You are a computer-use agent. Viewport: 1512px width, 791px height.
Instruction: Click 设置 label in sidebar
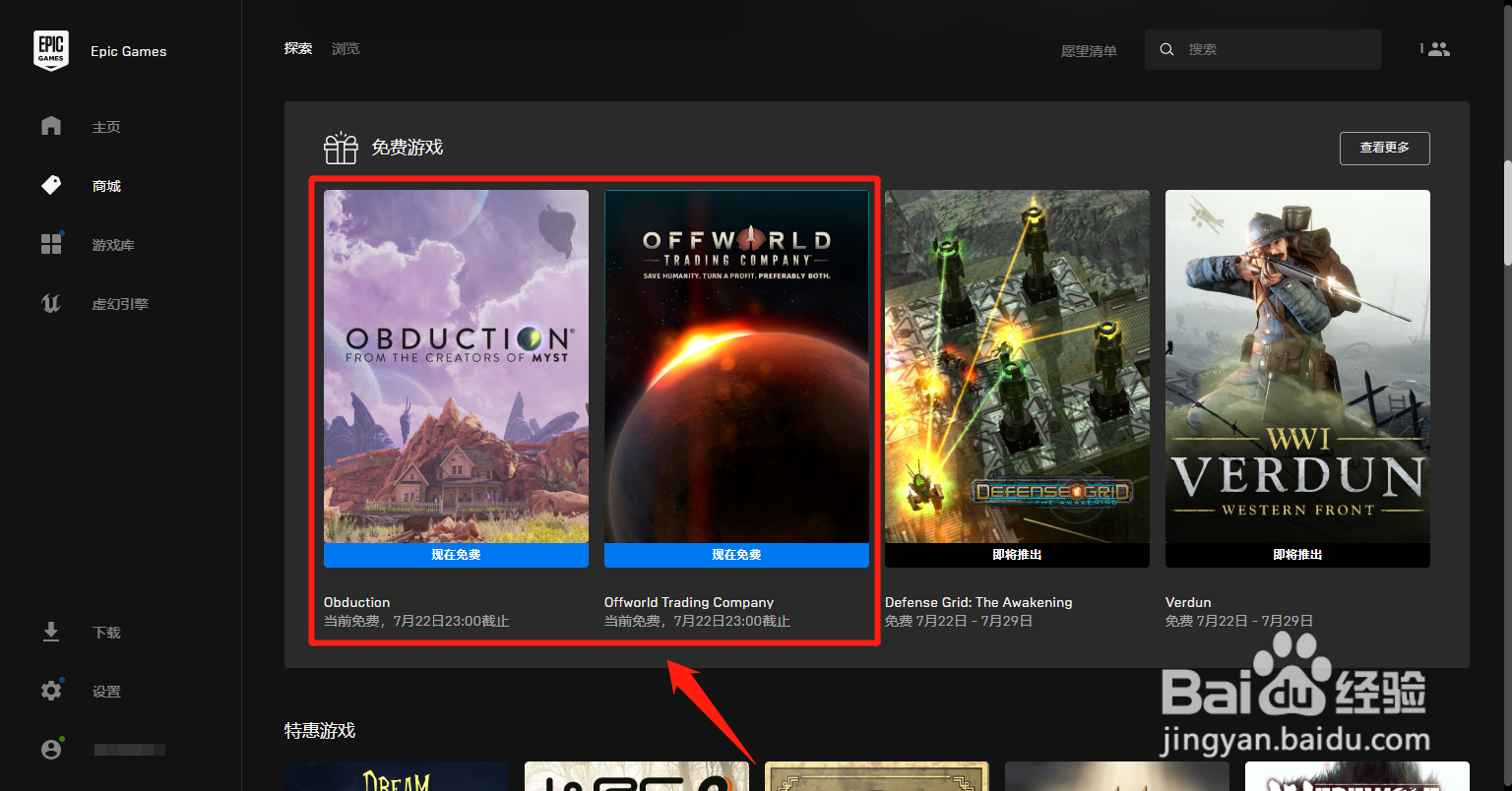pyautogui.click(x=106, y=692)
